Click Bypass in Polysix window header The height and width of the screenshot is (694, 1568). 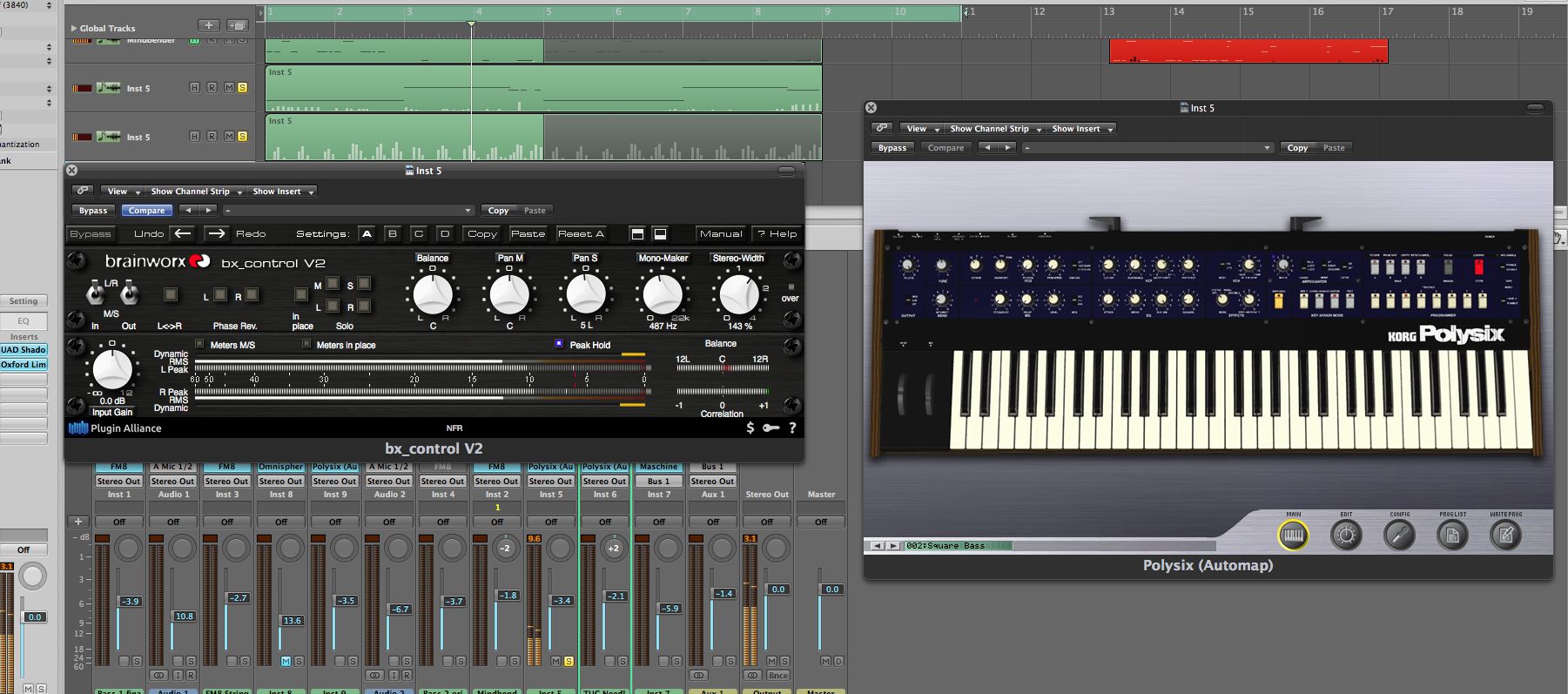892,147
